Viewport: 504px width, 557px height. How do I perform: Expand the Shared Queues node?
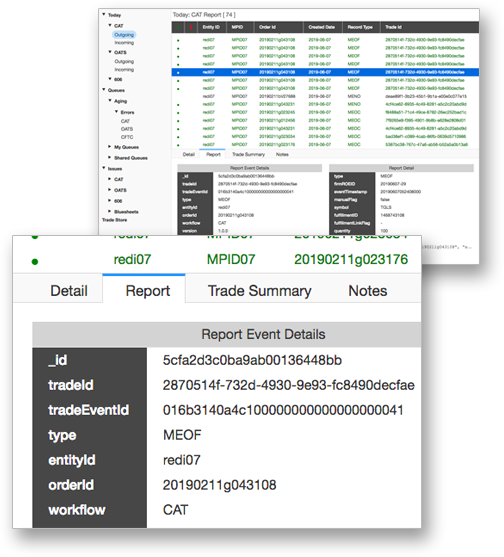point(110,157)
